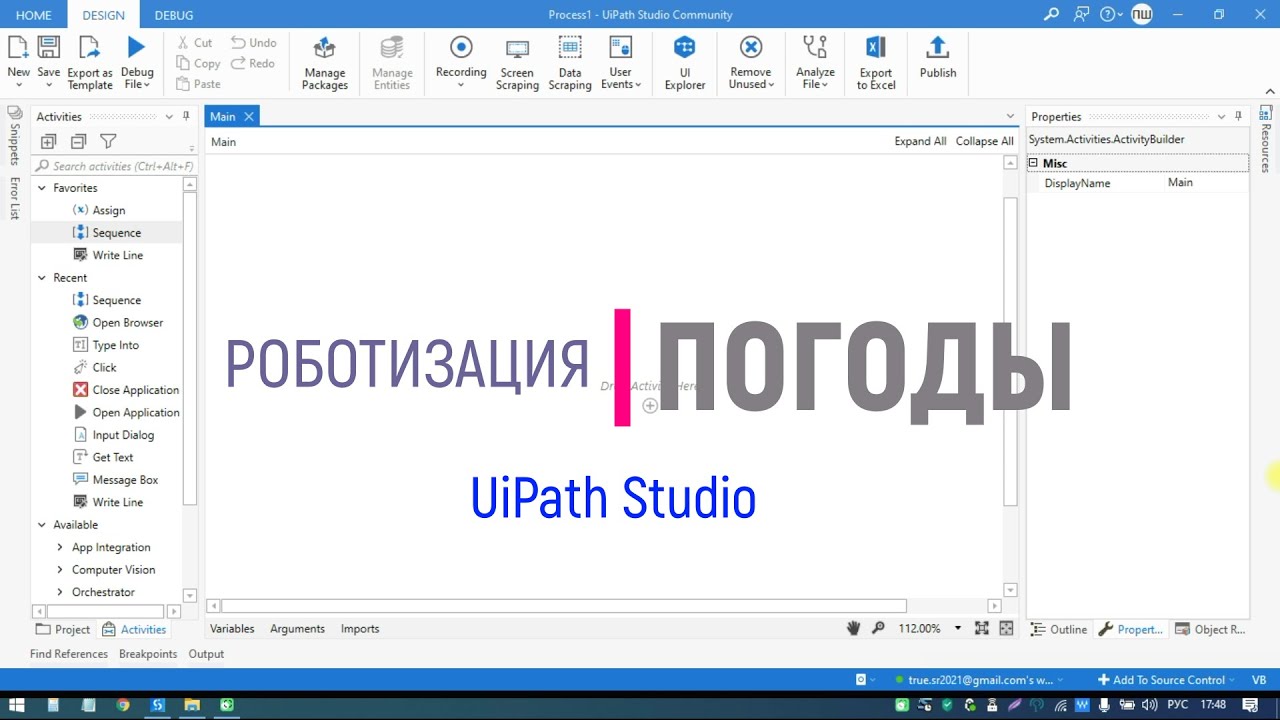The width and height of the screenshot is (1280, 720).
Task: Toggle pan mode hand icon
Action: [x=853, y=628]
